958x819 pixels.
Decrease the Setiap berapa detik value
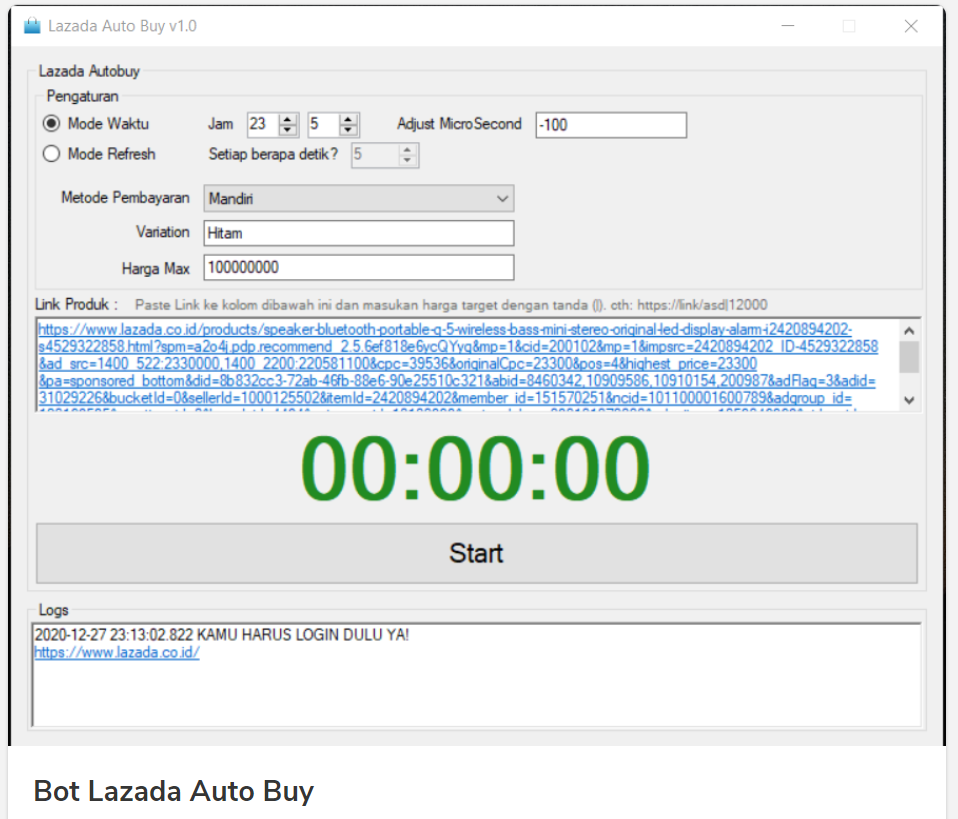coord(407,161)
